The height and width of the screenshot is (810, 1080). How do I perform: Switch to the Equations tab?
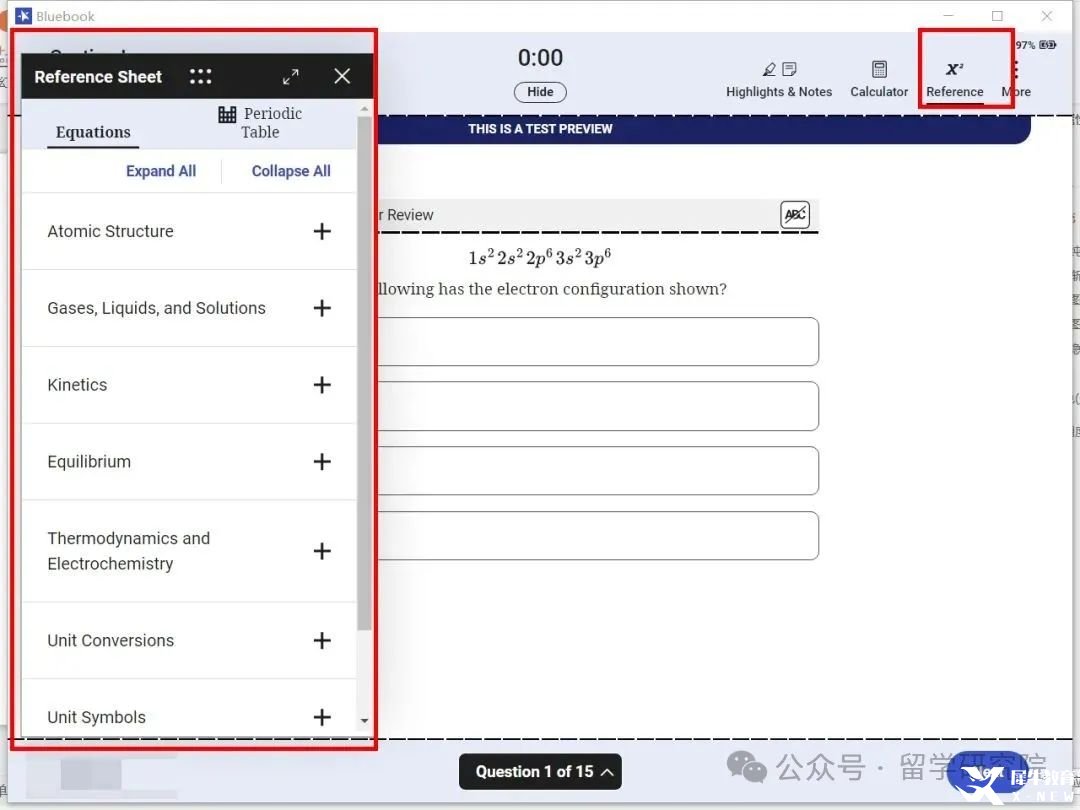pyautogui.click(x=93, y=132)
